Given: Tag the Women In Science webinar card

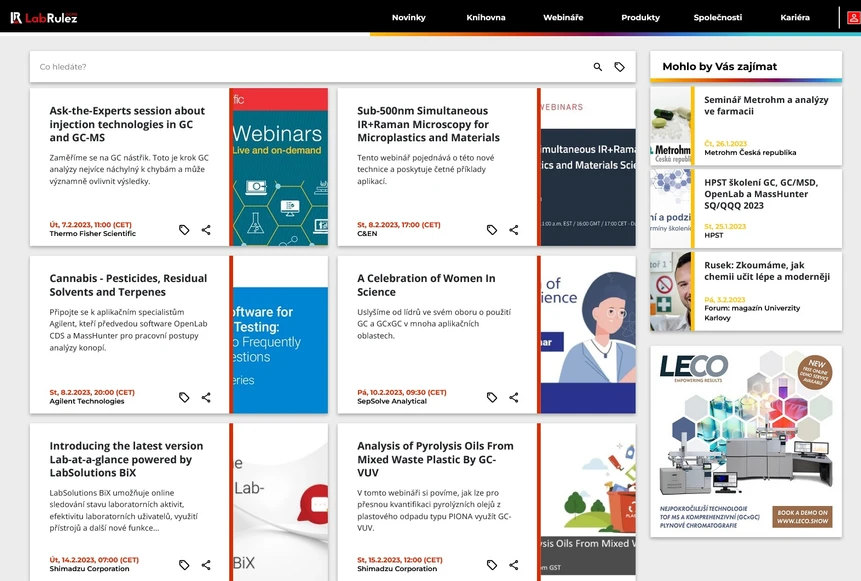Looking at the screenshot, I should [491, 397].
